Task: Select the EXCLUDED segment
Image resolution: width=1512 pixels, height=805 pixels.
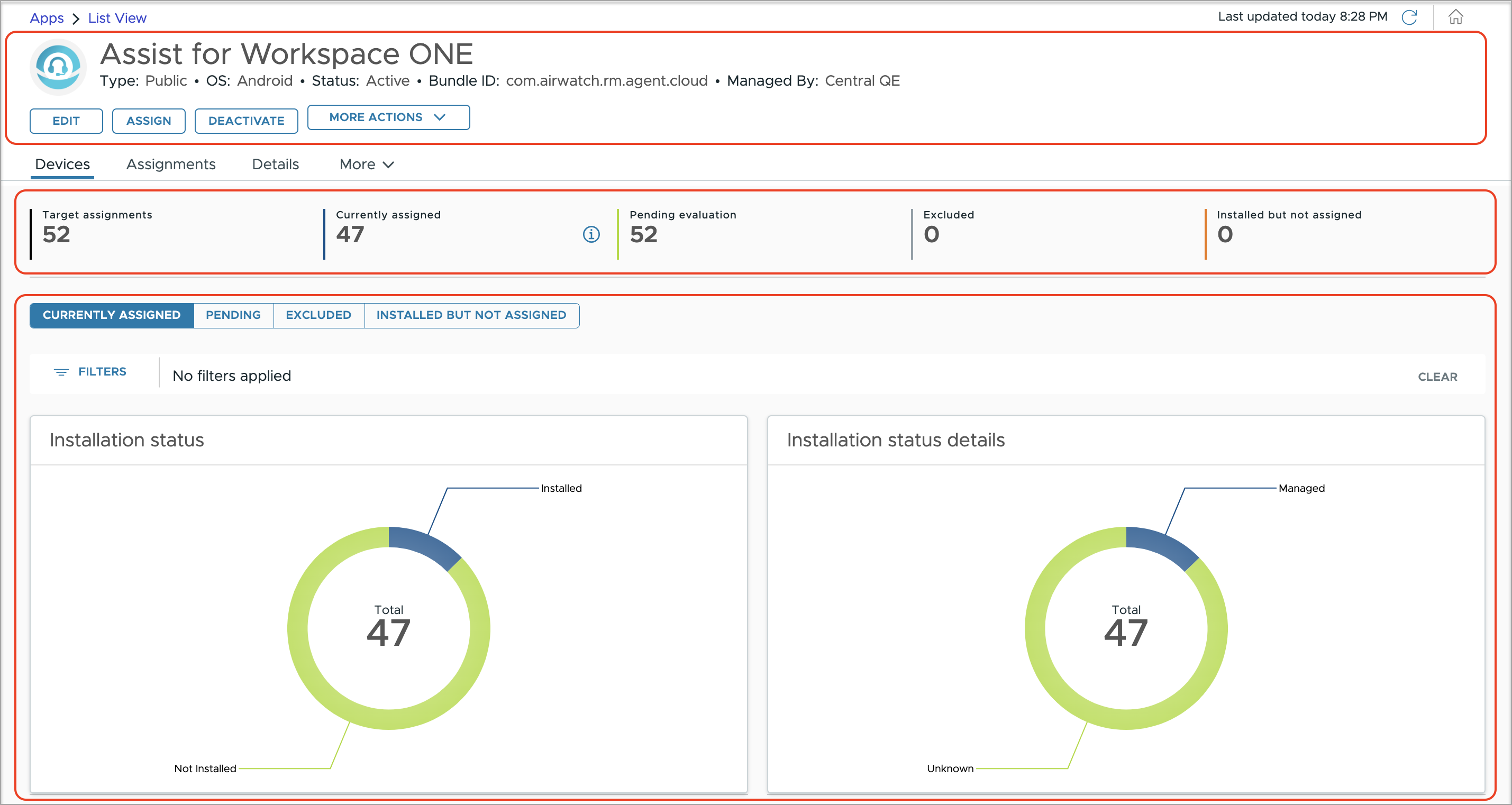Action: coord(318,315)
